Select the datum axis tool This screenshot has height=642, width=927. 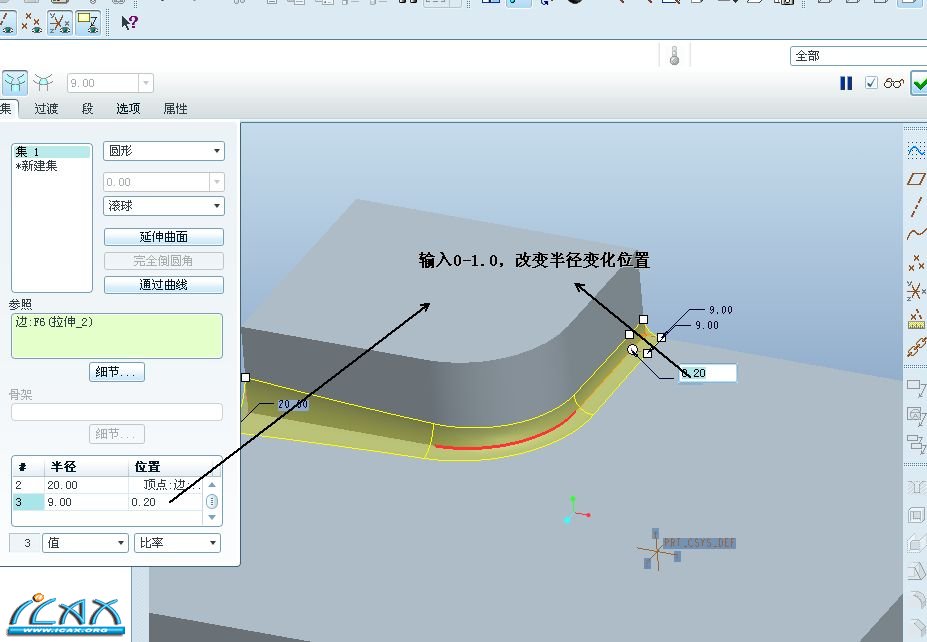(x=915, y=207)
